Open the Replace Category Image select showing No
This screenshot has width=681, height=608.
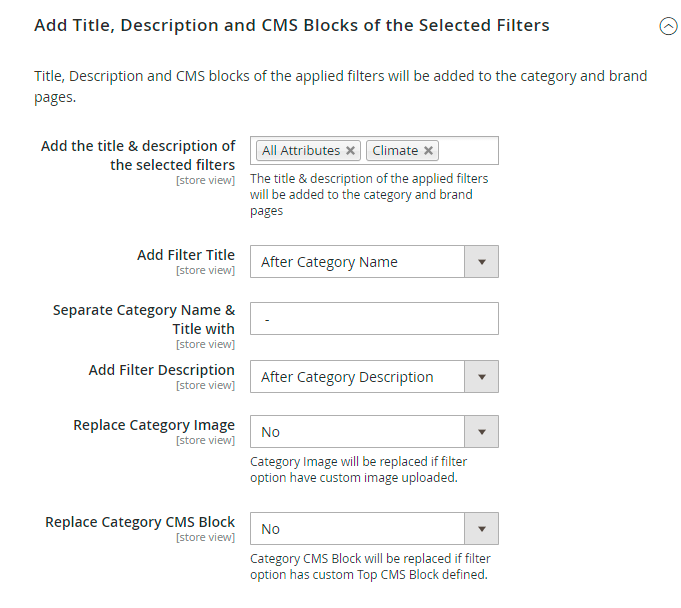pos(358,432)
